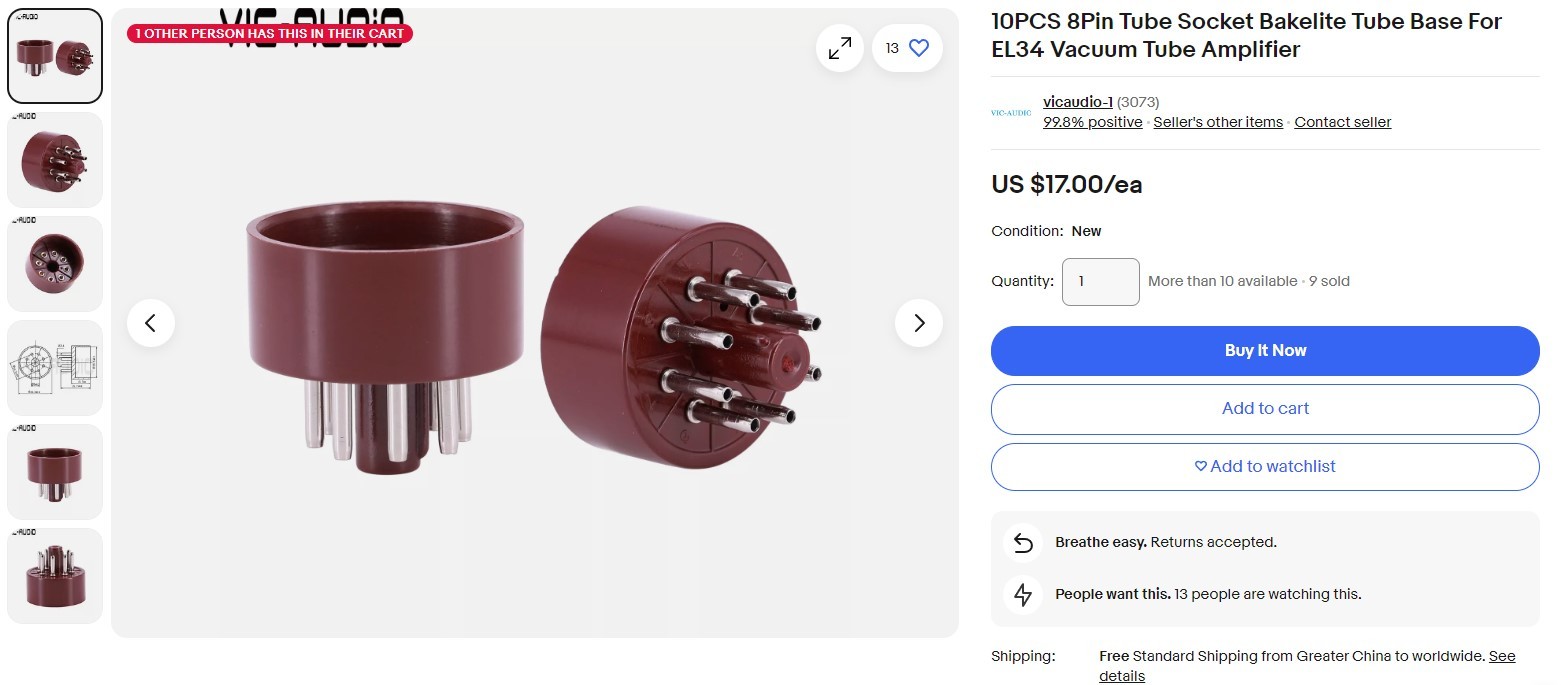The image size is (1561, 685).
Task: Click the returns accepted arrow icon
Action: click(1023, 543)
